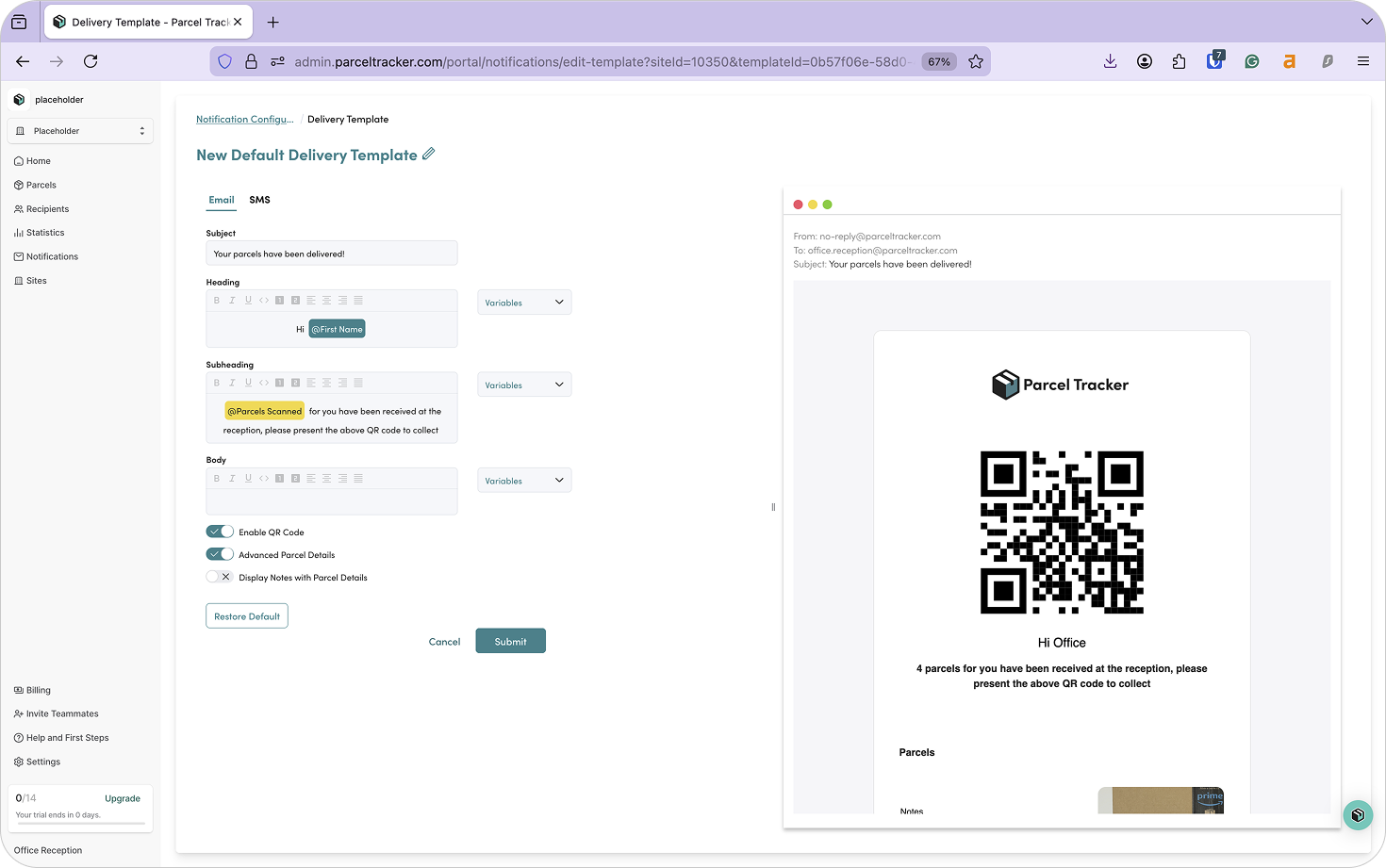Turn off Advanced Parcel Details toggle

220,554
